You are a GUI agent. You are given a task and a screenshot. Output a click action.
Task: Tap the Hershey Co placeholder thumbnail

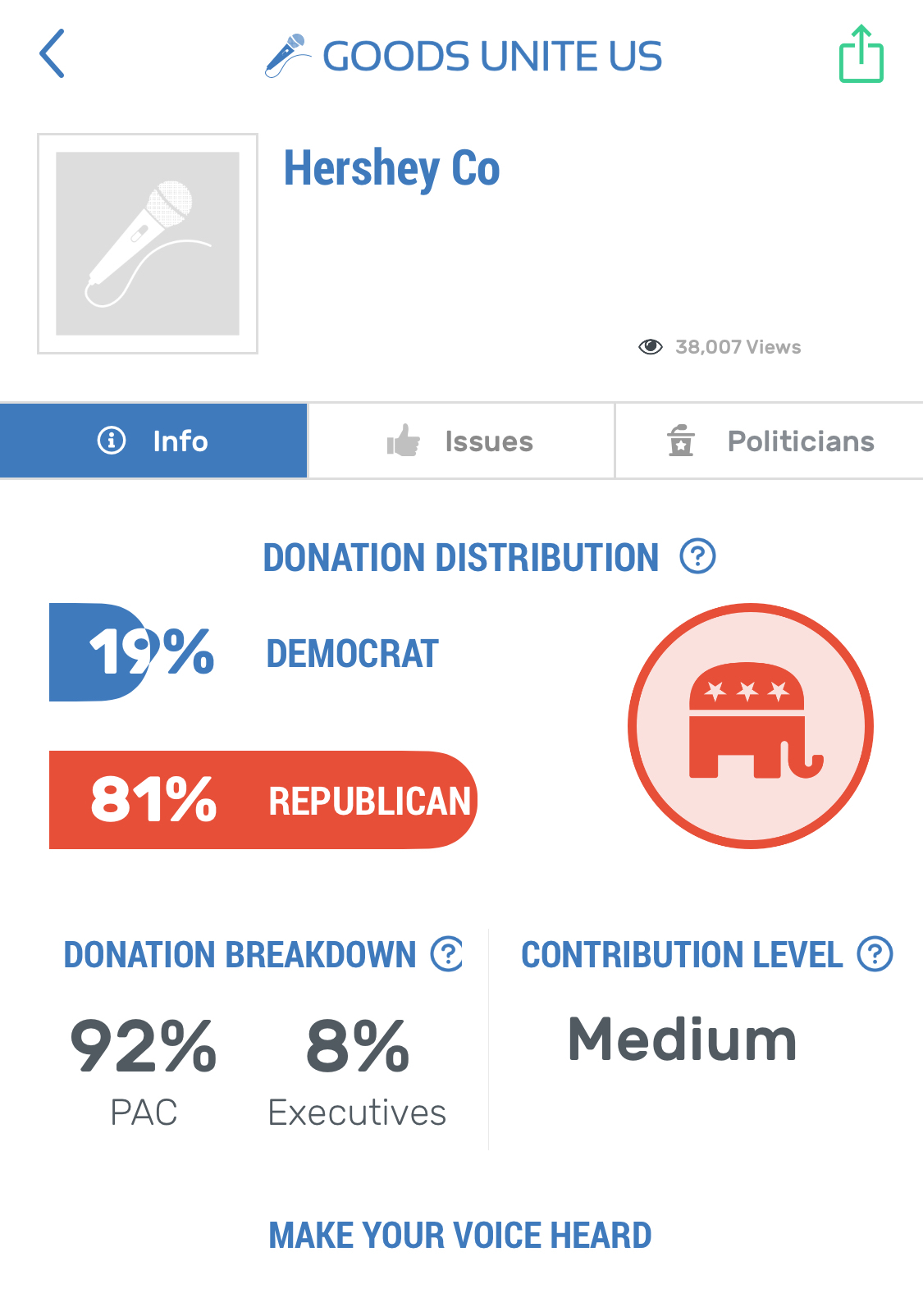(x=148, y=244)
